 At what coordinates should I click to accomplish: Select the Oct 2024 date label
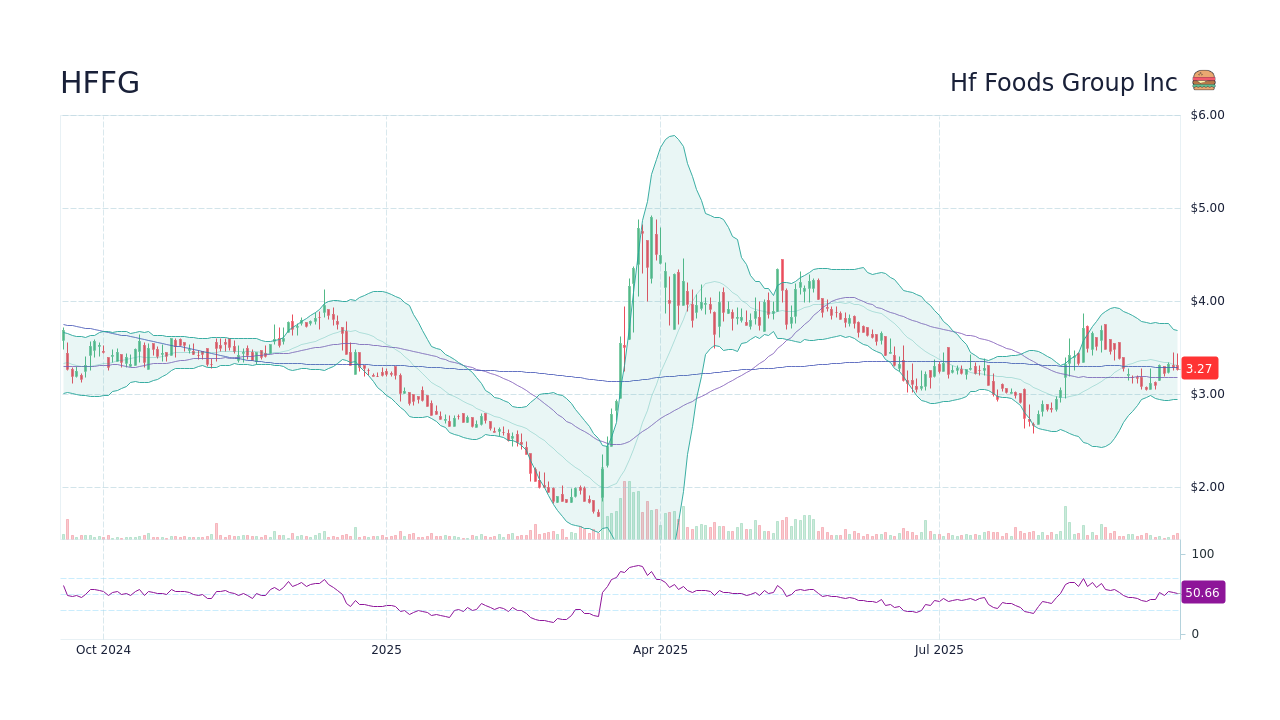click(103, 649)
